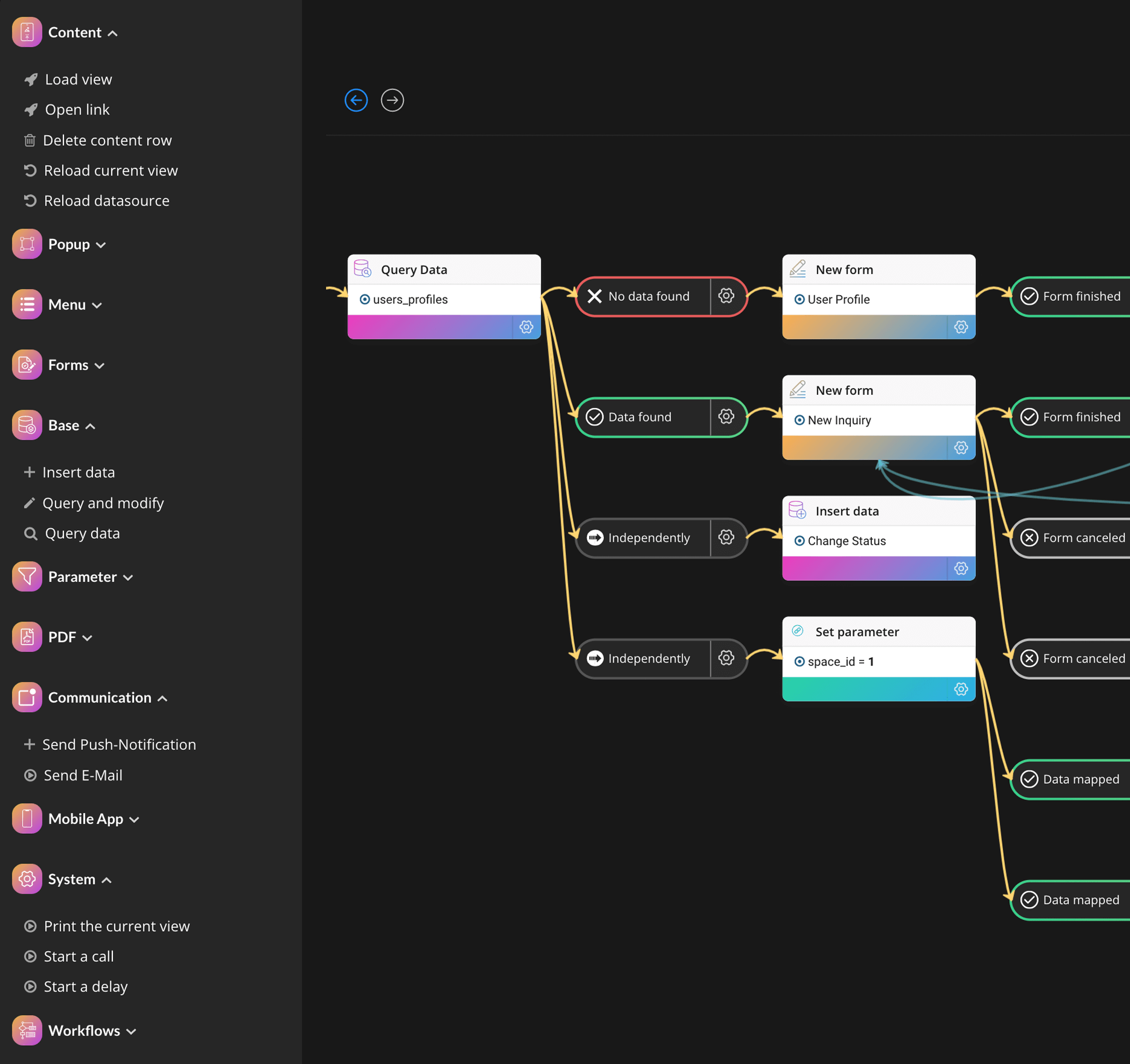Click the Content category icon
1130x1064 pixels.
(x=27, y=32)
